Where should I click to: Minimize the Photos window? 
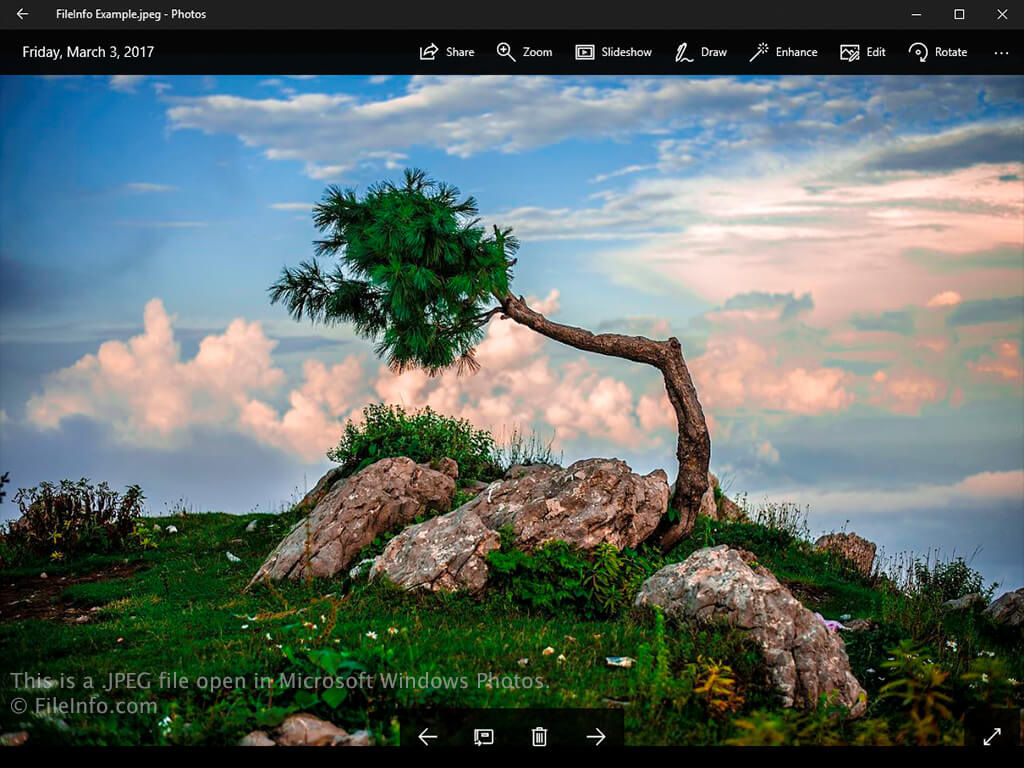[916, 14]
